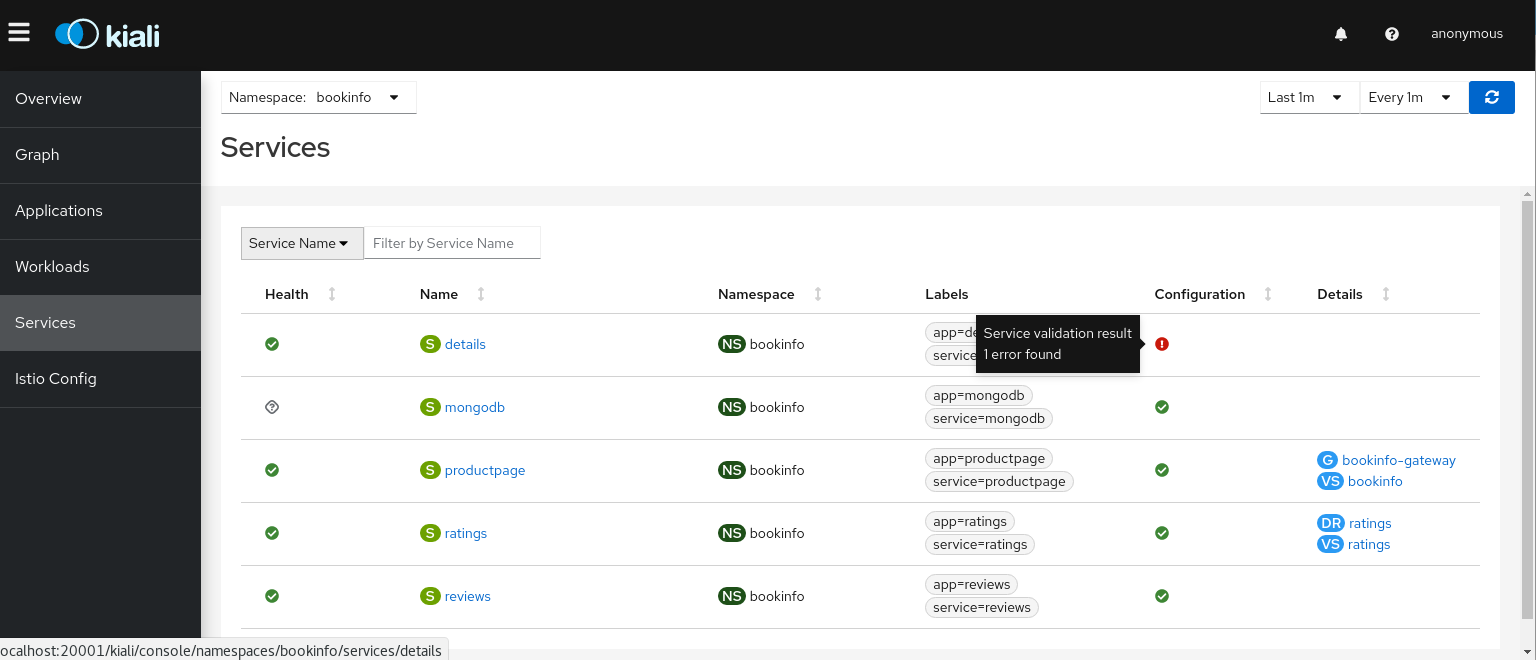Screen dimensions: 1536x660
Task: Sort by Health column arrows
Action: coord(332,294)
